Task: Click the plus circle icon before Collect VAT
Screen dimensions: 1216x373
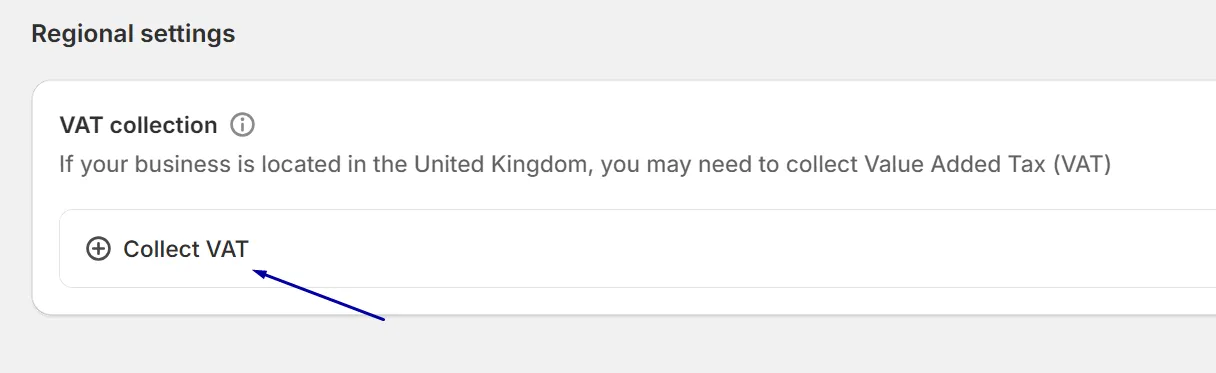Action: click(98, 249)
